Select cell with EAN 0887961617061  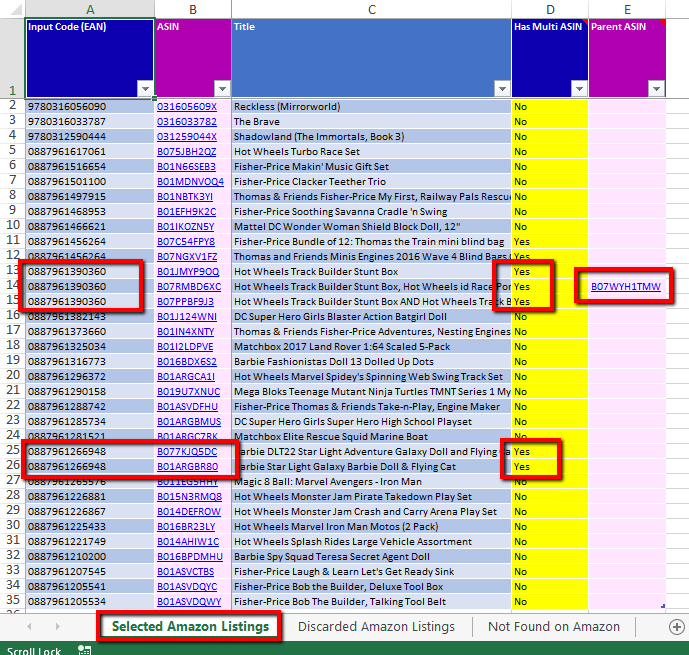[90, 152]
